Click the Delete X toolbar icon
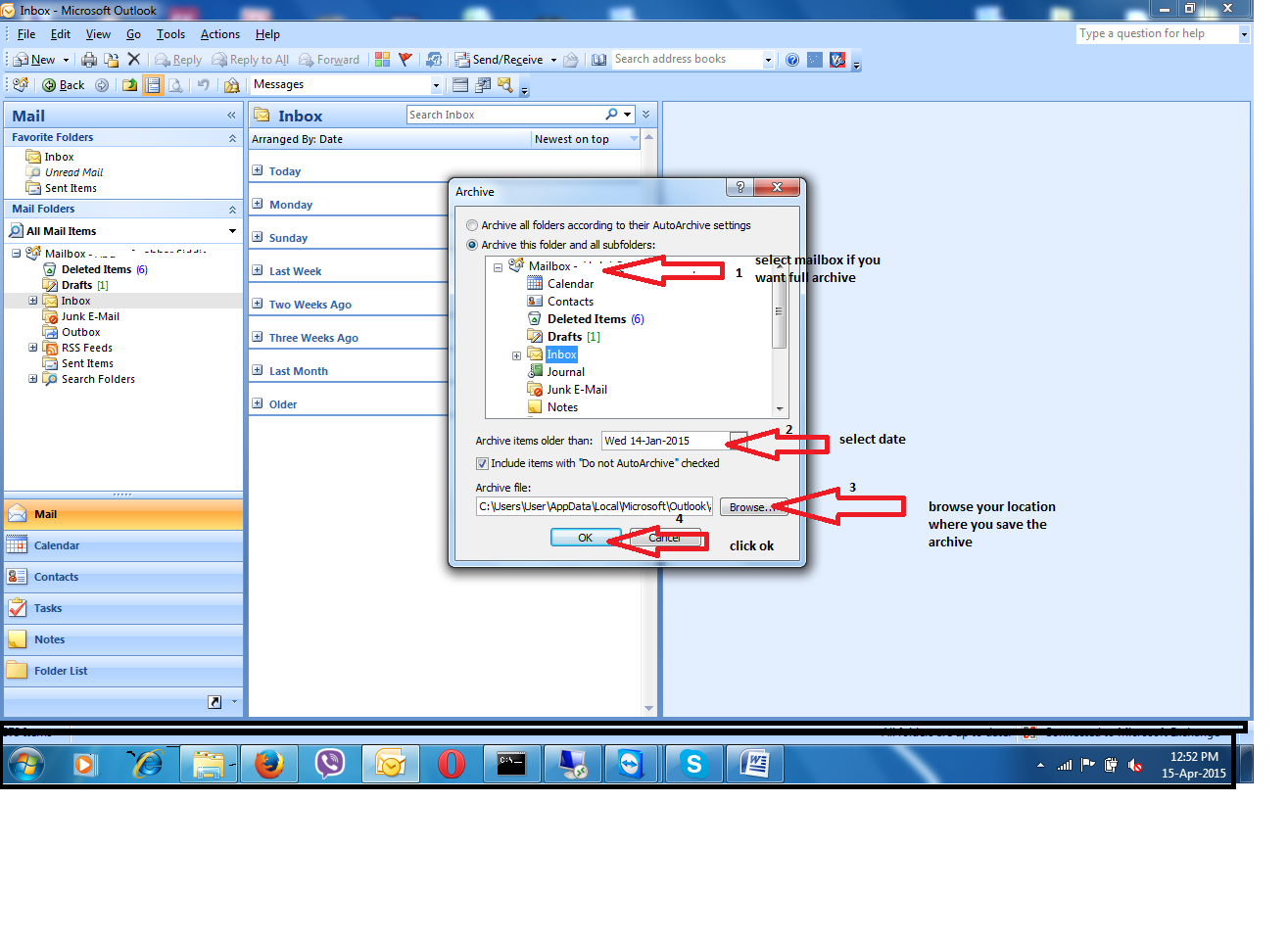 coord(134,60)
